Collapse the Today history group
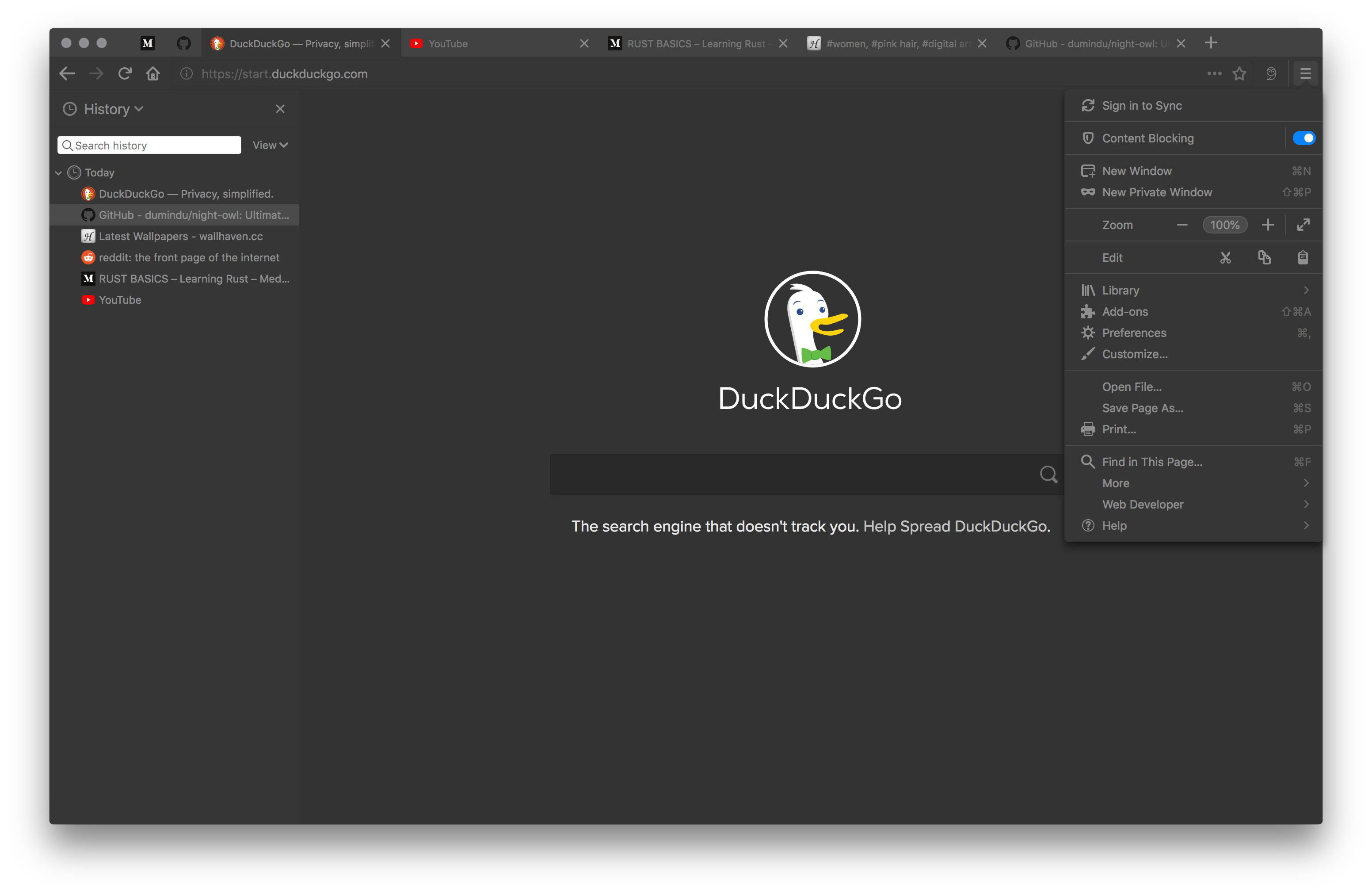1372x895 pixels. click(x=58, y=173)
